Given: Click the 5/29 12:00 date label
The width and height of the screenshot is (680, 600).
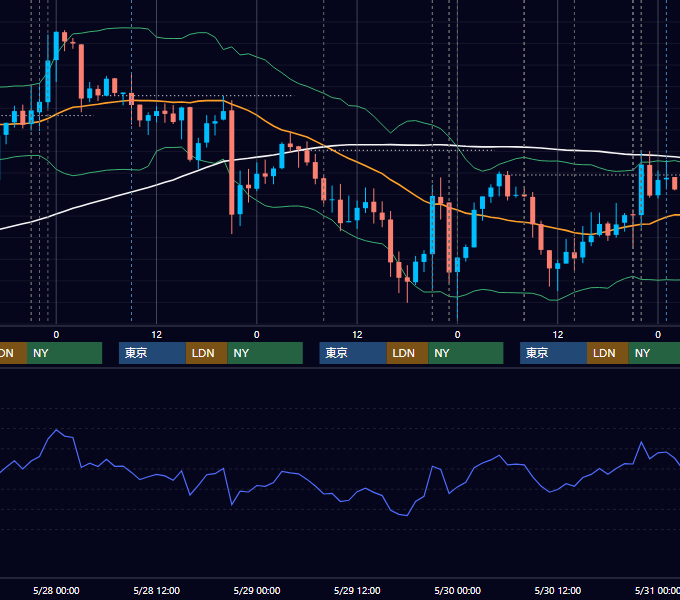Looking at the screenshot, I should pos(357,590).
